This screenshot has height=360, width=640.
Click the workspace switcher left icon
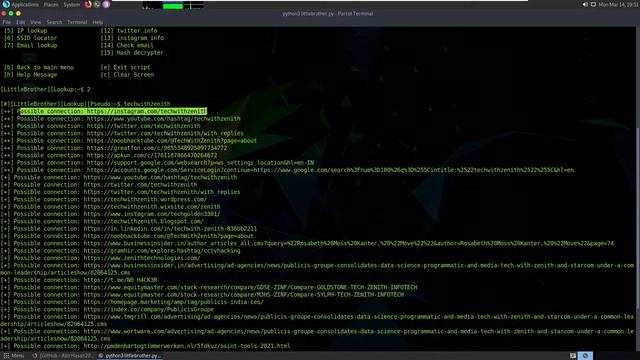(573, 356)
